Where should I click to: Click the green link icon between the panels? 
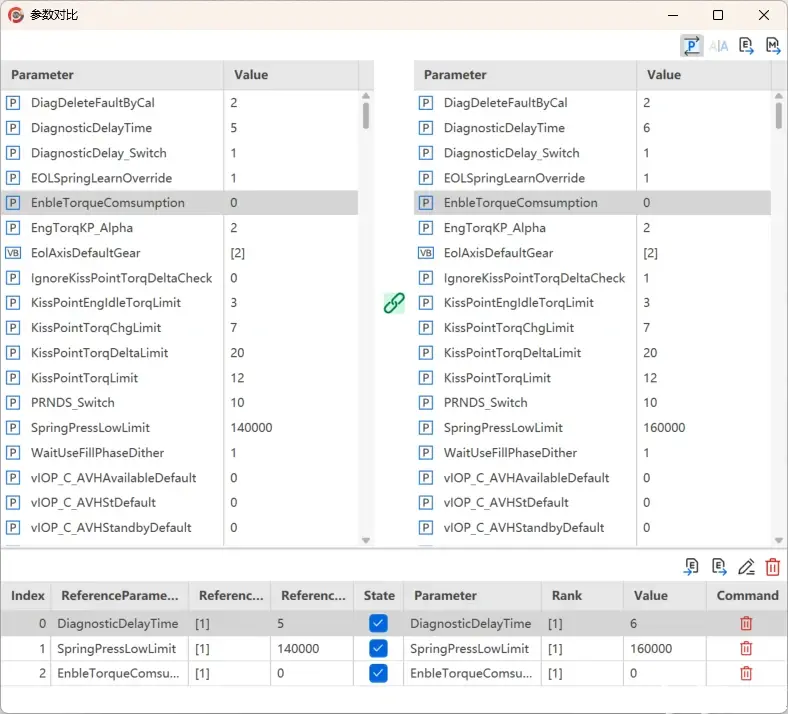[394, 303]
